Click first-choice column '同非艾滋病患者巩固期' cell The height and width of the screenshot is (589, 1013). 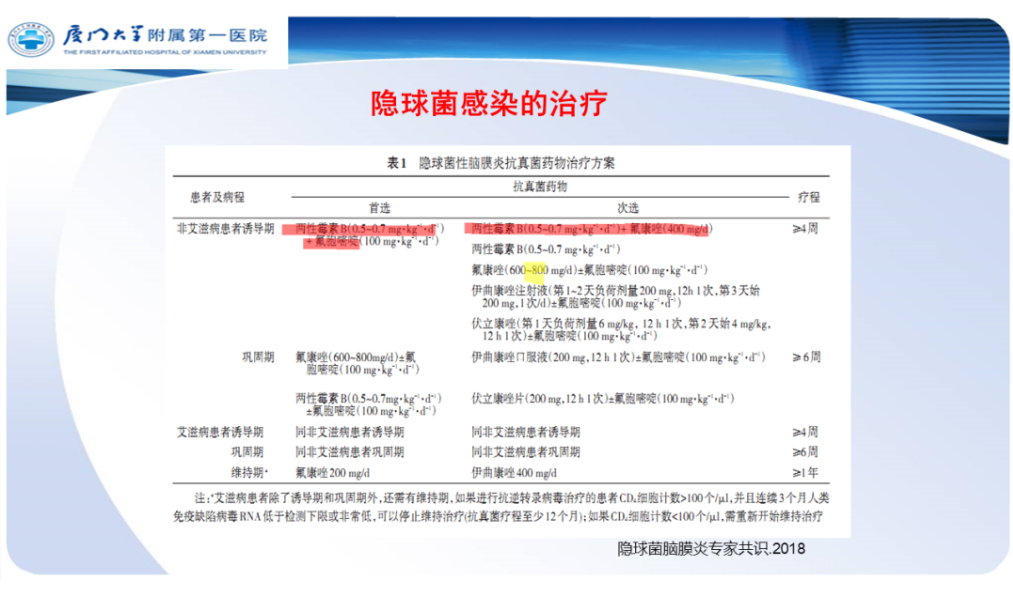[350, 452]
